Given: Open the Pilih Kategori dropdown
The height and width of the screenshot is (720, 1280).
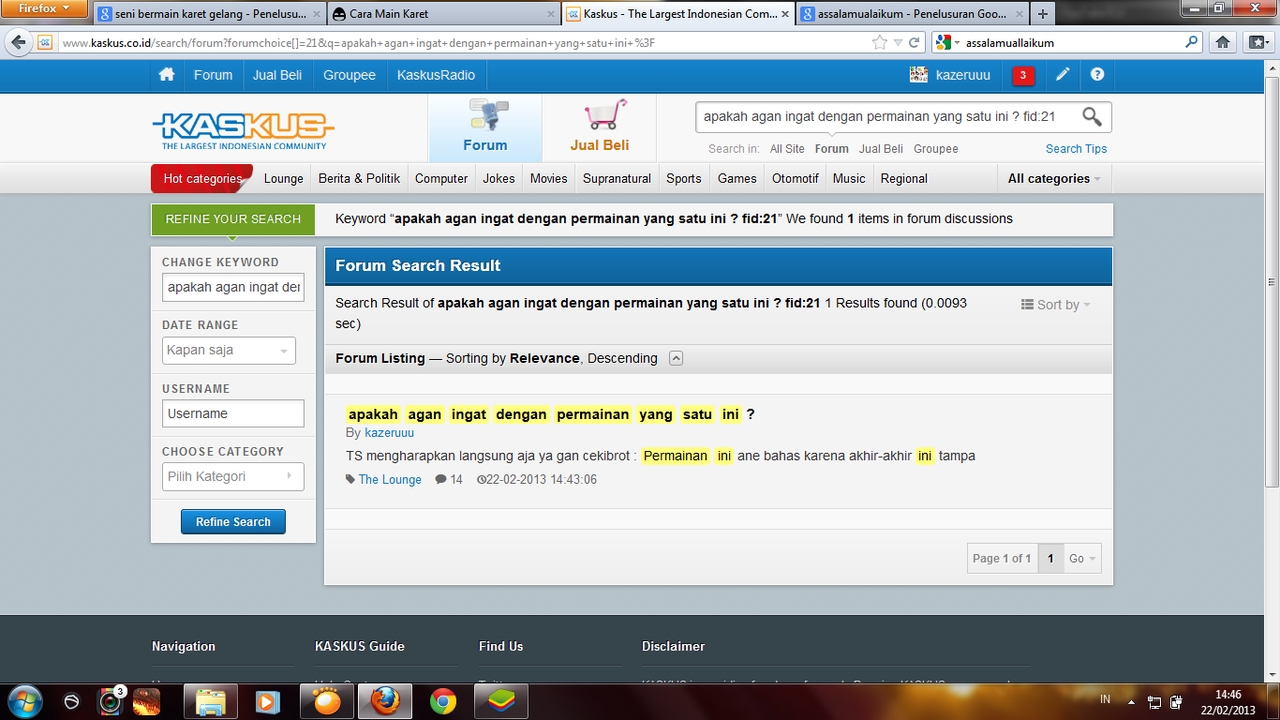Looking at the screenshot, I should [x=234, y=477].
